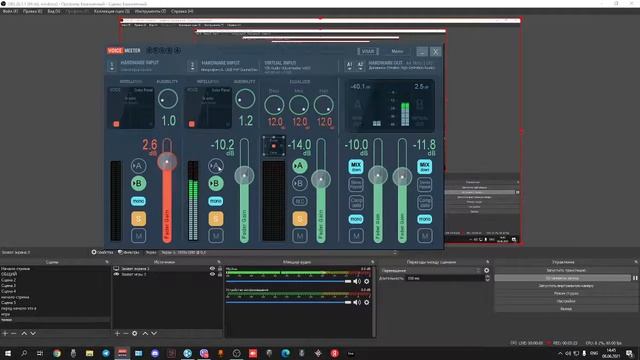
Task: Click the second hardware input Audibility knob
Action: point(245,98)
